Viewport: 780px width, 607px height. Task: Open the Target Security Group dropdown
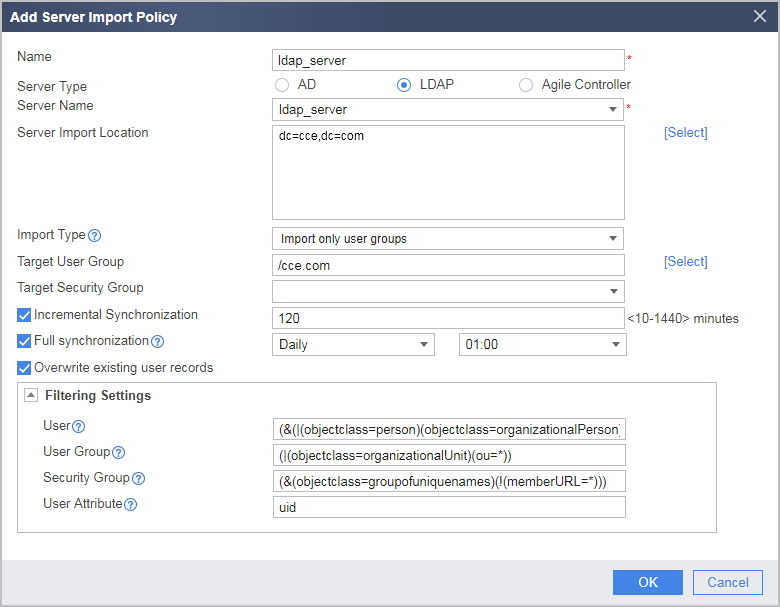448,292
